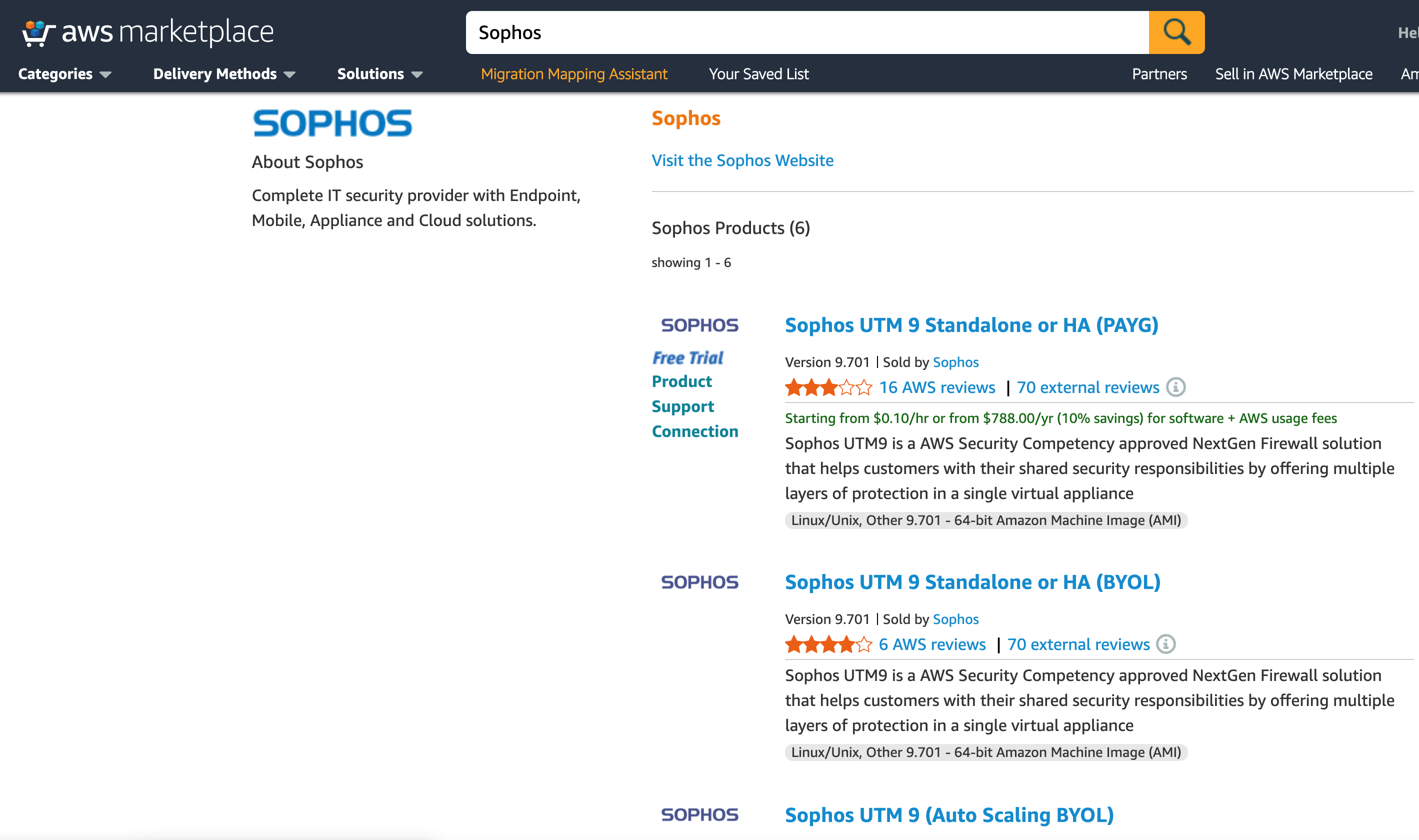Image resolution: width=1419 pixels, height=840 pixels.
Task: Click 'Version 9.701' on the BYOL listing
Action: tap(827, 619)
